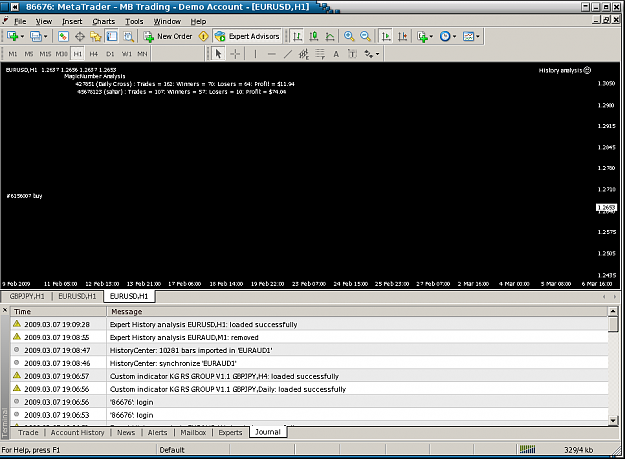Open the Indicators list dropdown
The height and width of the screenshot is (459, 625).
click(425, 37)
